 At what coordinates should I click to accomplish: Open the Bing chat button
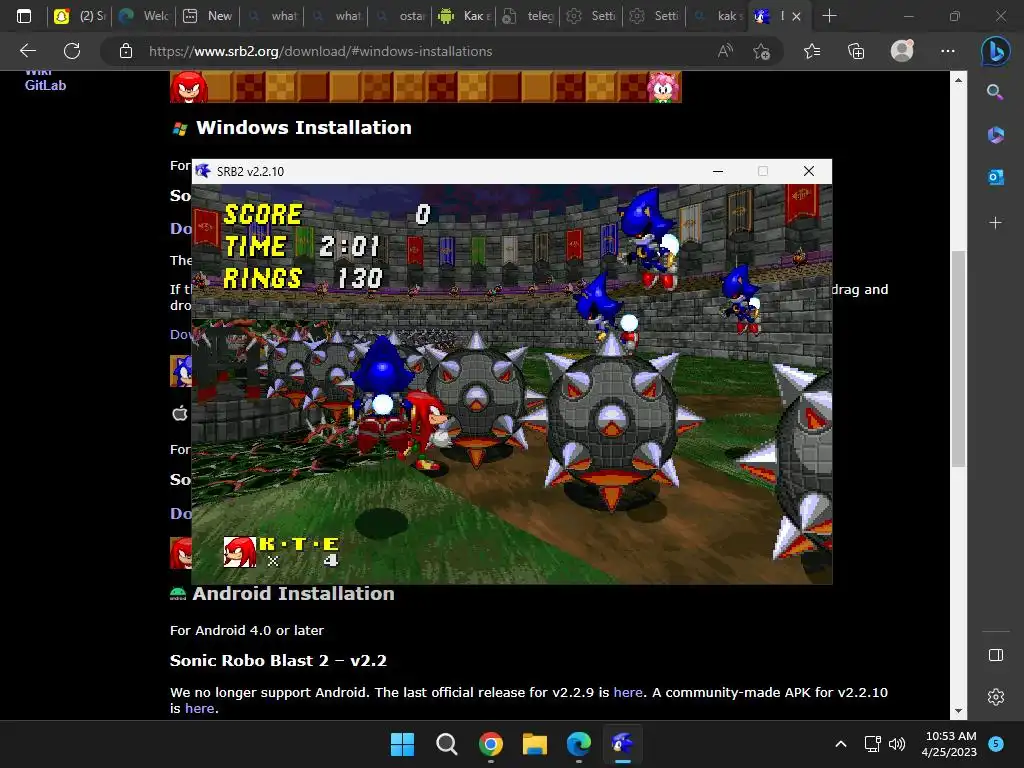995,51
